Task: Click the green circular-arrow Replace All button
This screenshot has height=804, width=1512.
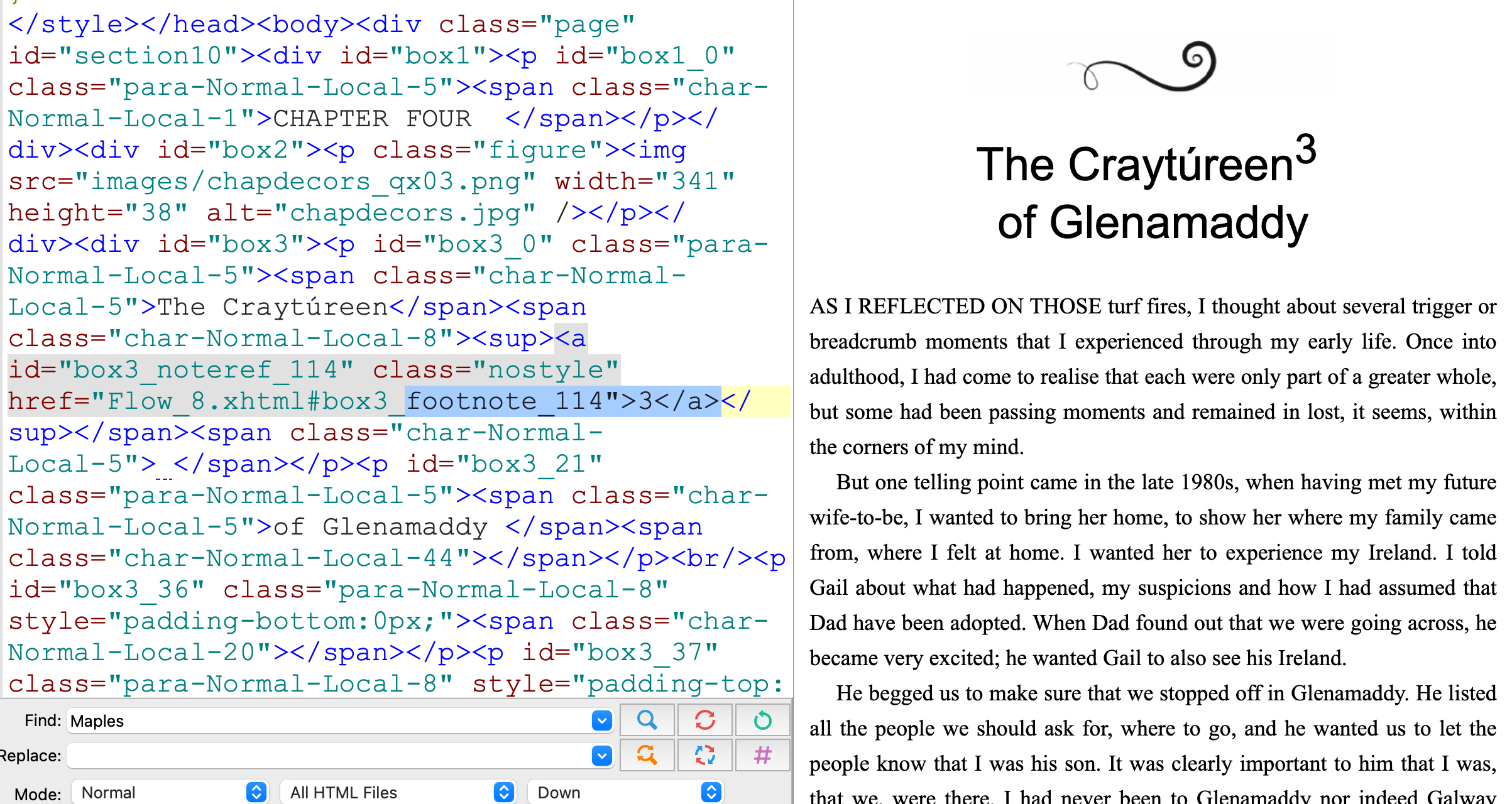Action: 762,720
